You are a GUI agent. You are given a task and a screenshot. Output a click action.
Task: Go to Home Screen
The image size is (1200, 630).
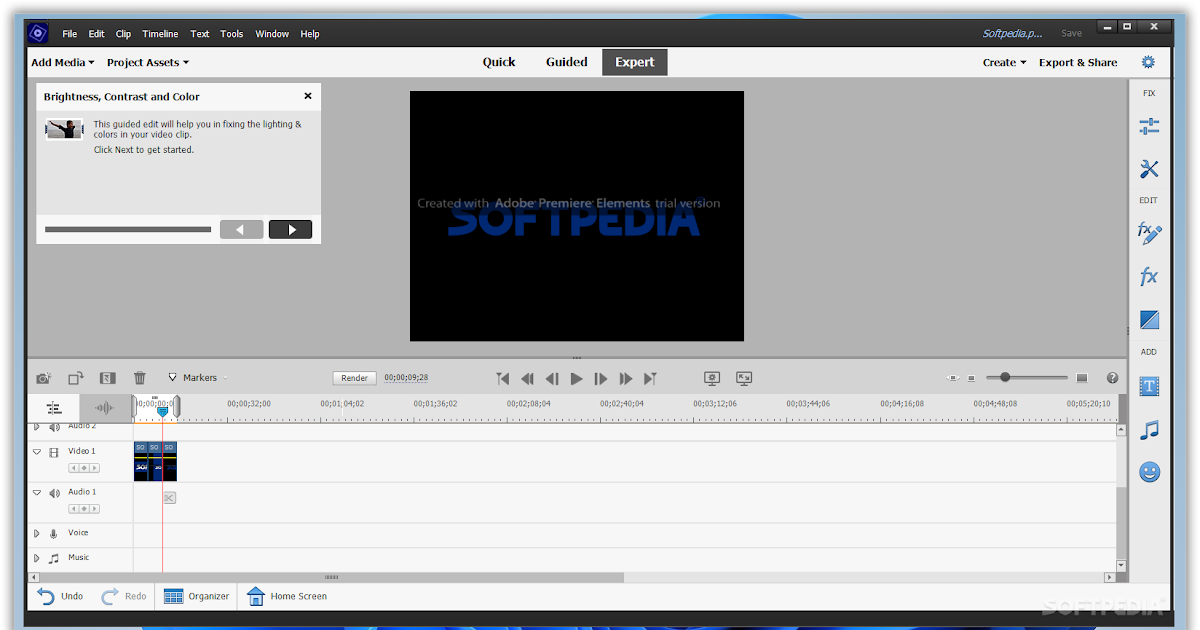(287, 596)
